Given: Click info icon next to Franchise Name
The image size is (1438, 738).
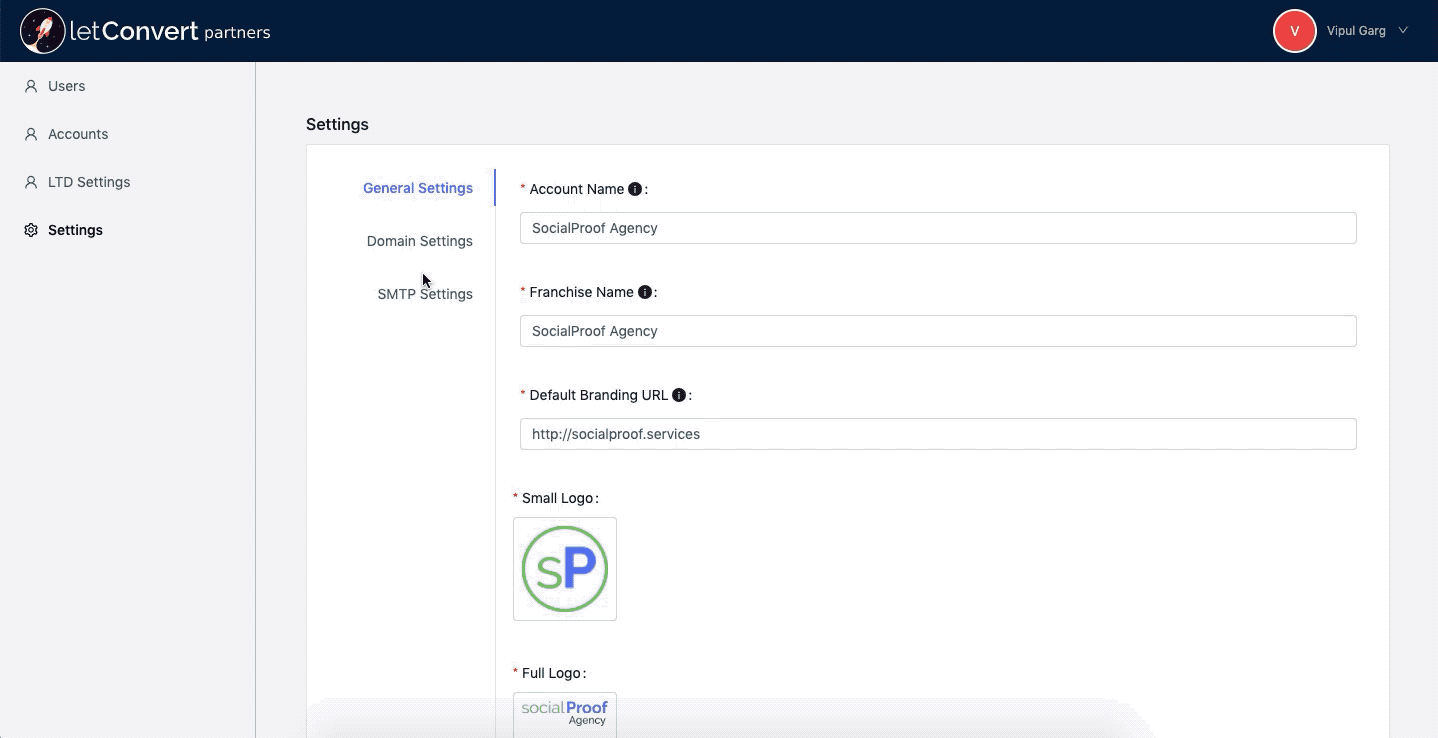Looking at the screenshot, I should (x=644, y=292).
